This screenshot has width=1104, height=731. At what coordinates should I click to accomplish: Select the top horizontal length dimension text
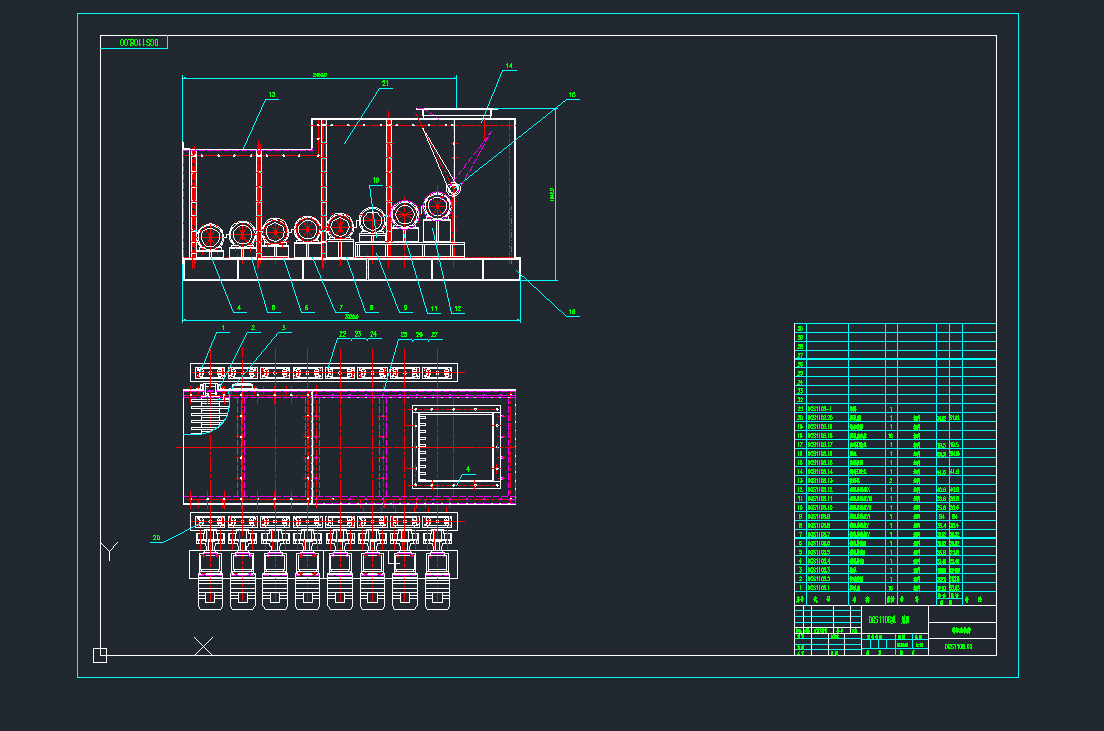(319, 75)
